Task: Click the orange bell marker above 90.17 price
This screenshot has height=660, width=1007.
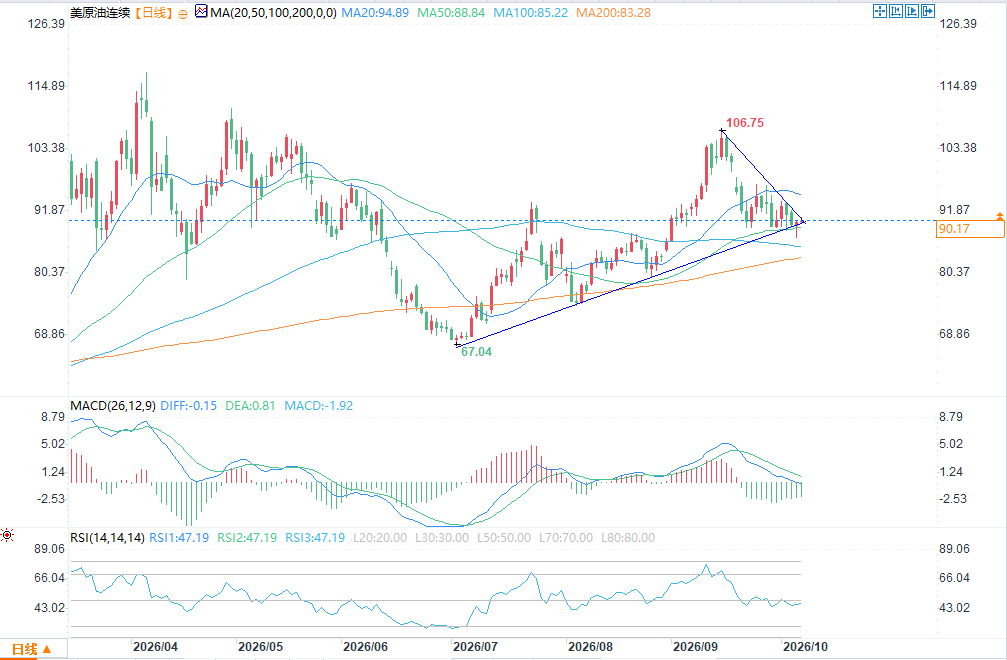Action: click(x=1000, y=216)
